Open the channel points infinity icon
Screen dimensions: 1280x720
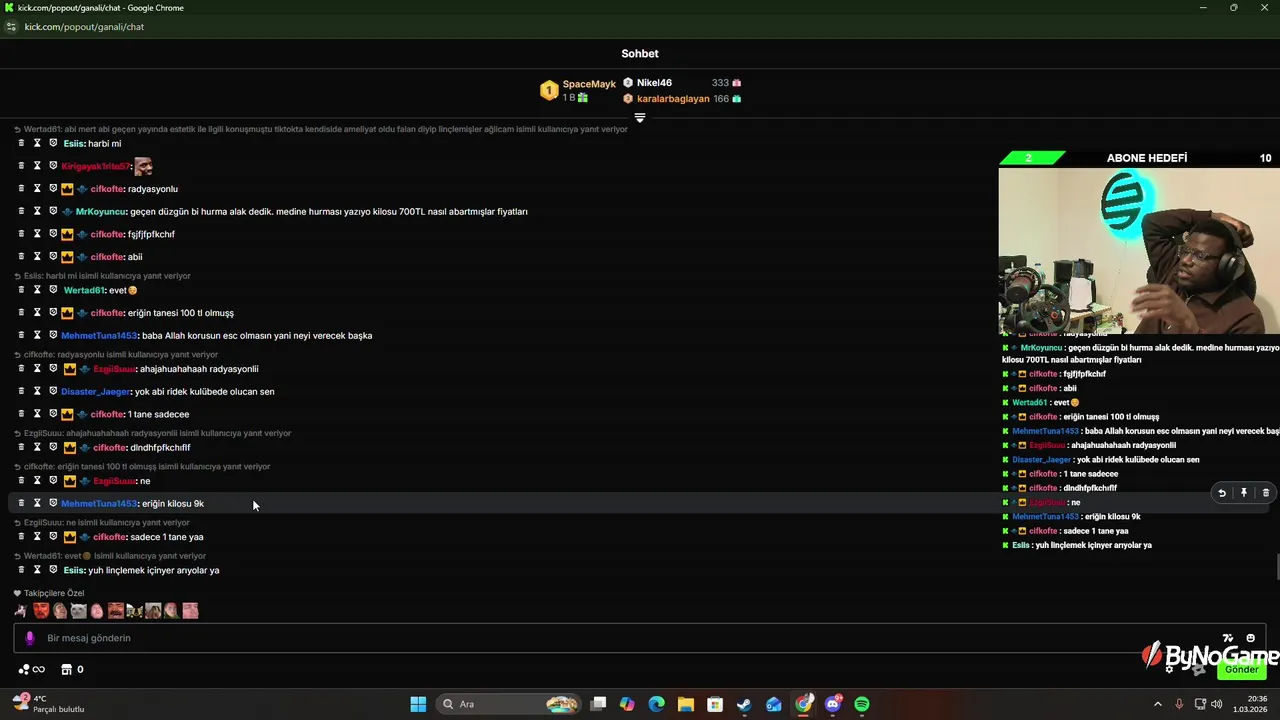click(x=32, y=669)
